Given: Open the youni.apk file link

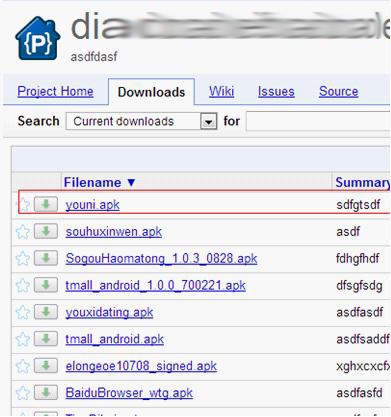Looking at the screenshot, I should coord(93,205).
